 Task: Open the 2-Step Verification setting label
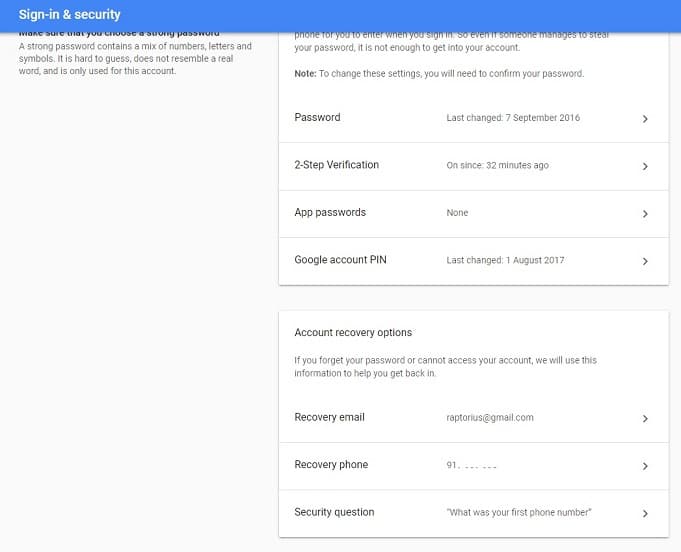pos(337,165)
